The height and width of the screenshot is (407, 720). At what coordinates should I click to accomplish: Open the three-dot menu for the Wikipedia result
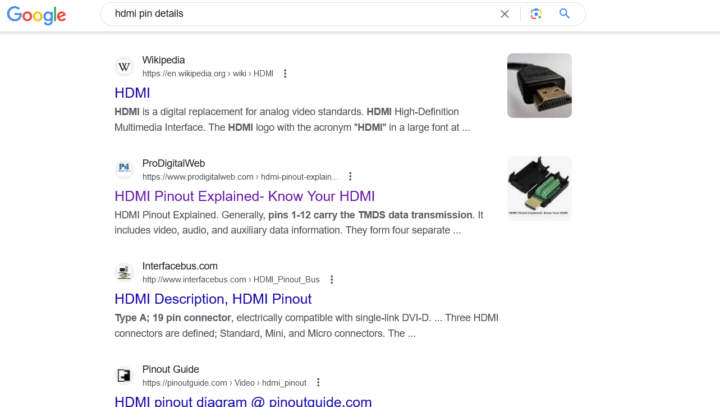click(x=285, y=73)
